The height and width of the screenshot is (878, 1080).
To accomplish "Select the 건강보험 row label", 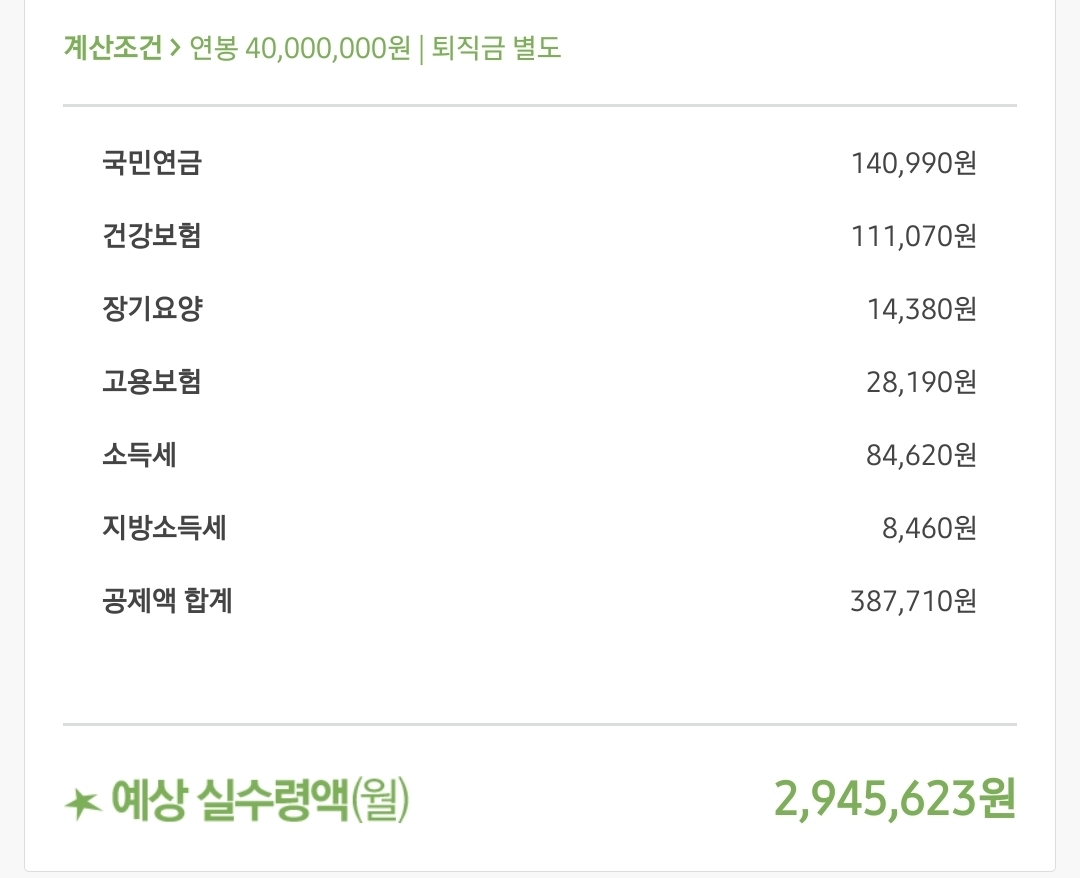I will [152, 236].
